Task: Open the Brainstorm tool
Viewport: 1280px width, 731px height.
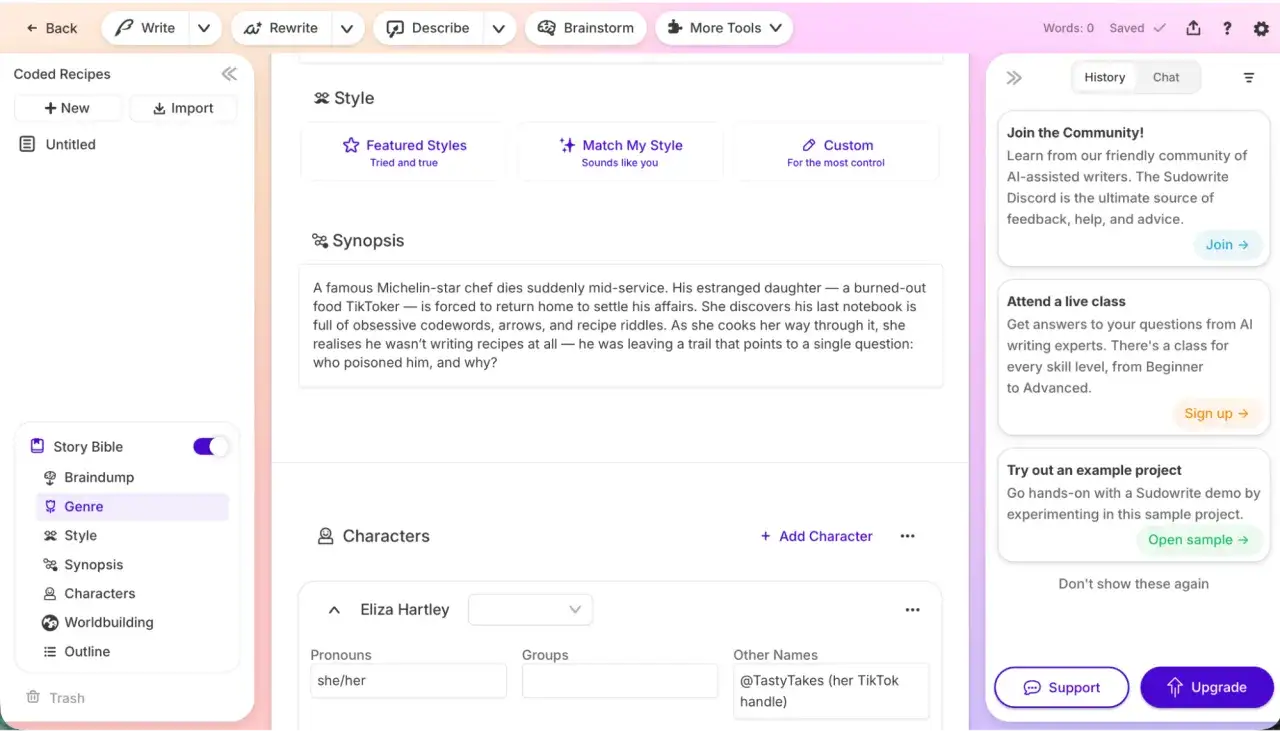Action: pyautogui.click(x=586, y=28)
